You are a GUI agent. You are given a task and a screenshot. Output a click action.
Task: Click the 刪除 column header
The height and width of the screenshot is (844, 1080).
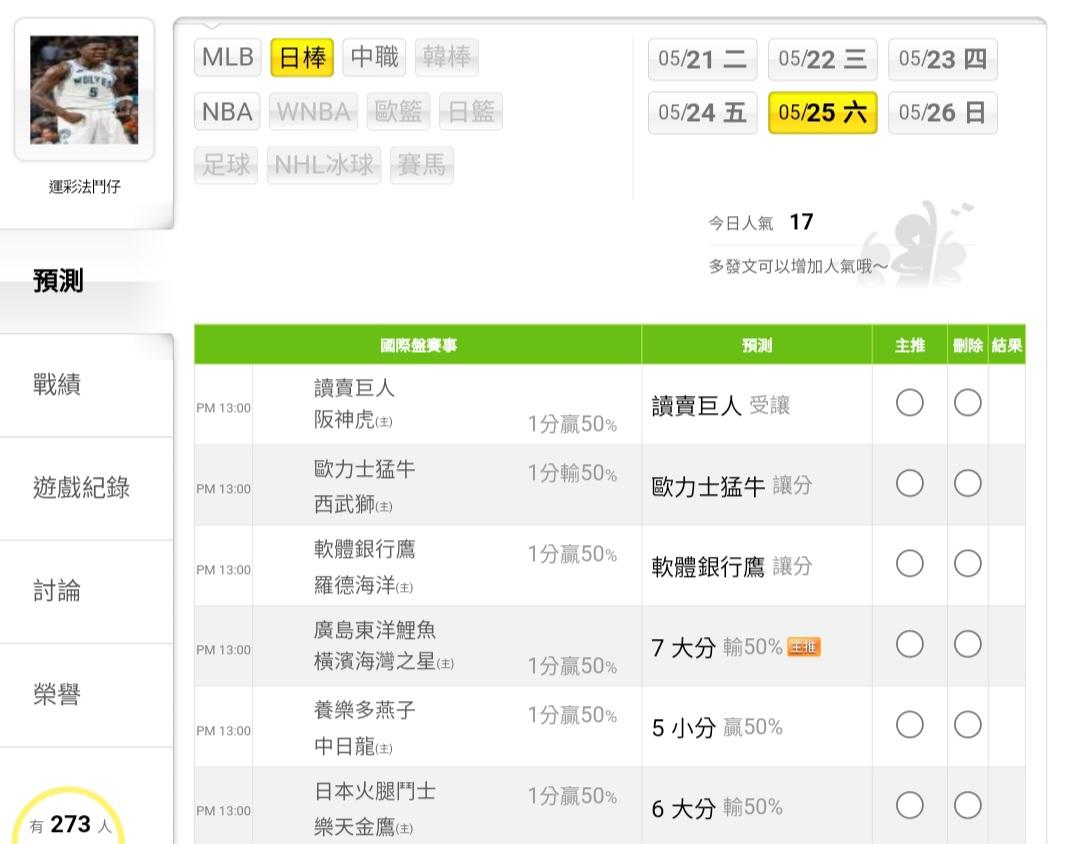pos(967,345)
